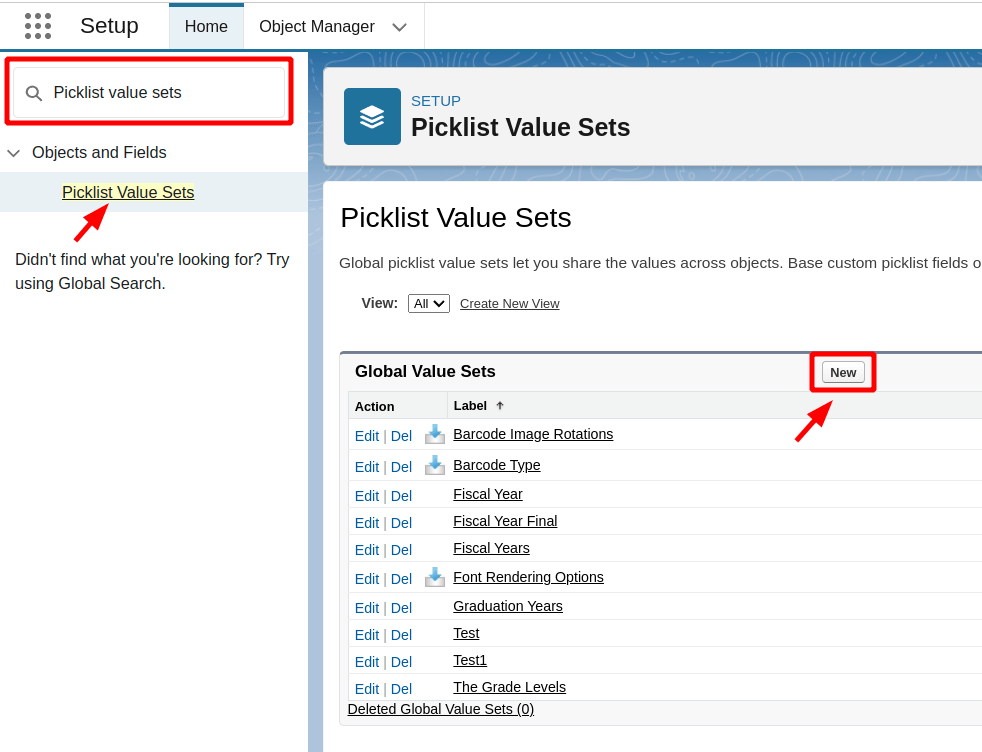Open the App Launcher dots icon
This screenshot has height=752, width=982.
[38, 26]
